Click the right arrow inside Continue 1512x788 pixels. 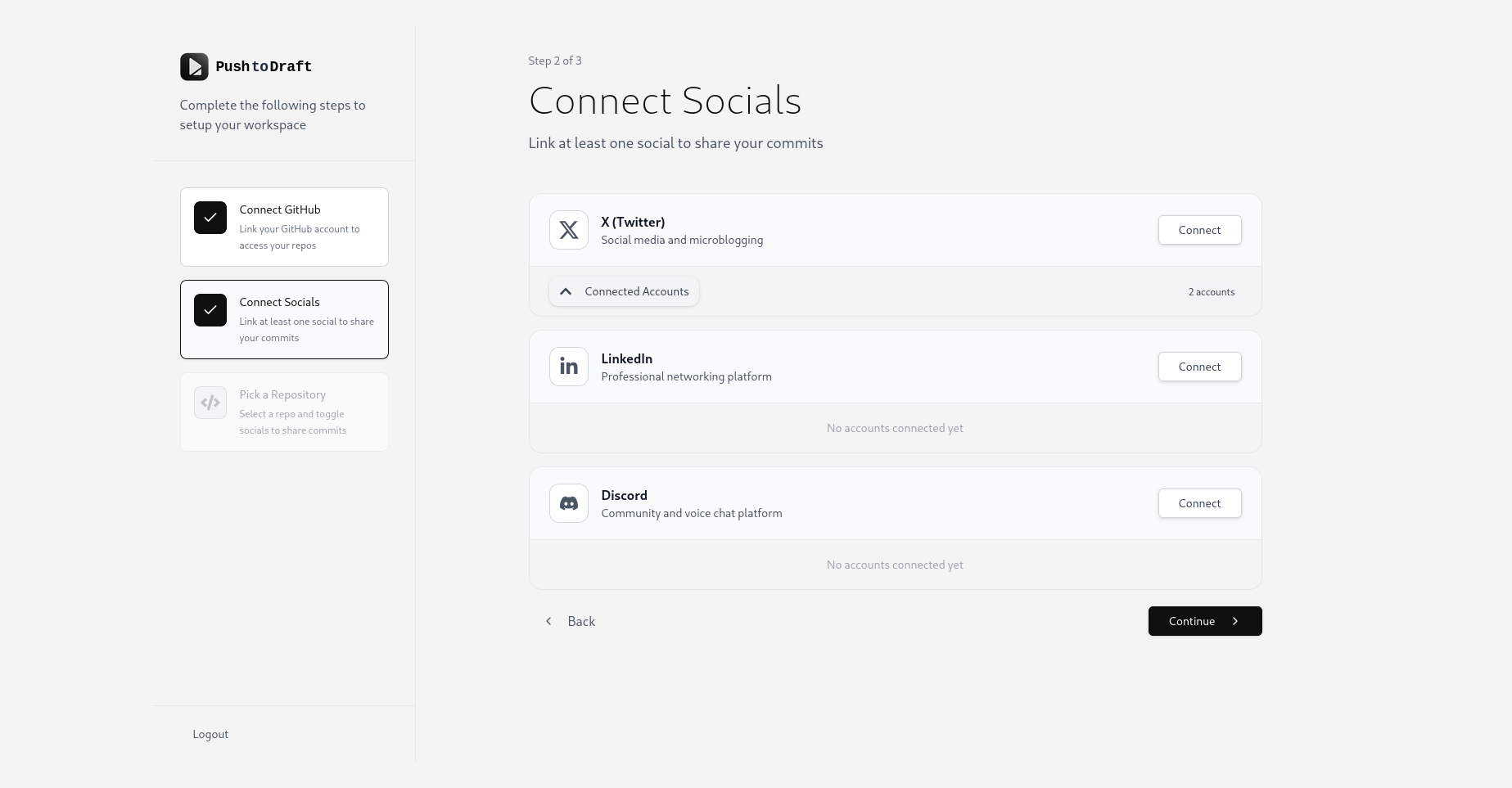(x=1235, y=621)
